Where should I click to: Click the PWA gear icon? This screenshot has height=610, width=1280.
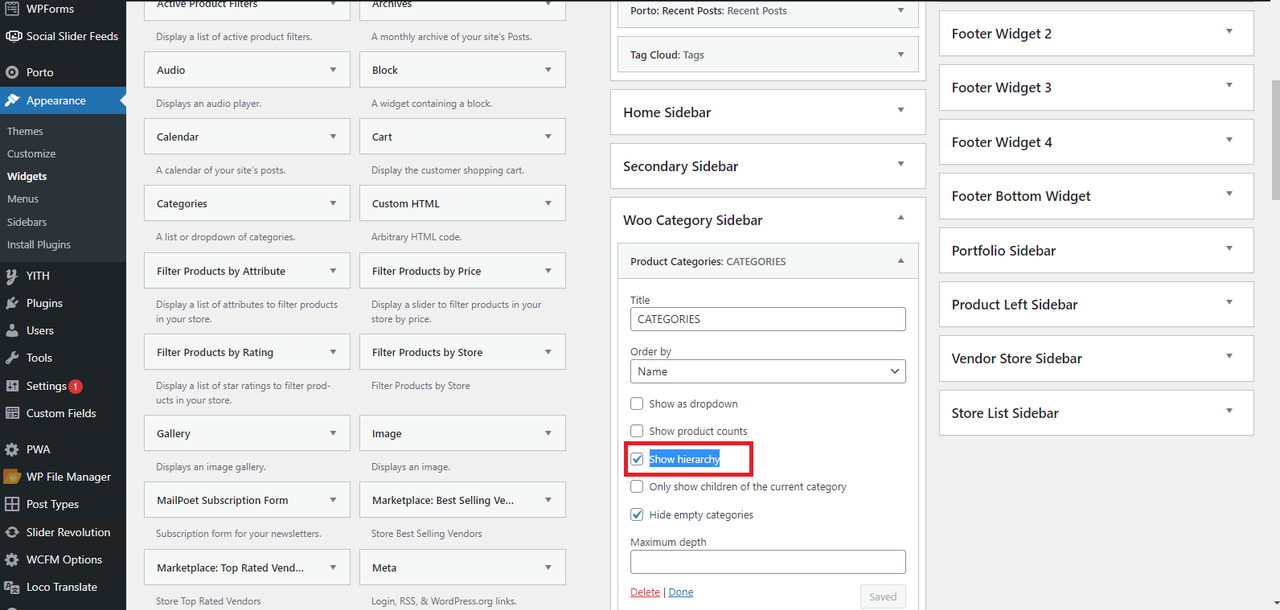(12, 449)
